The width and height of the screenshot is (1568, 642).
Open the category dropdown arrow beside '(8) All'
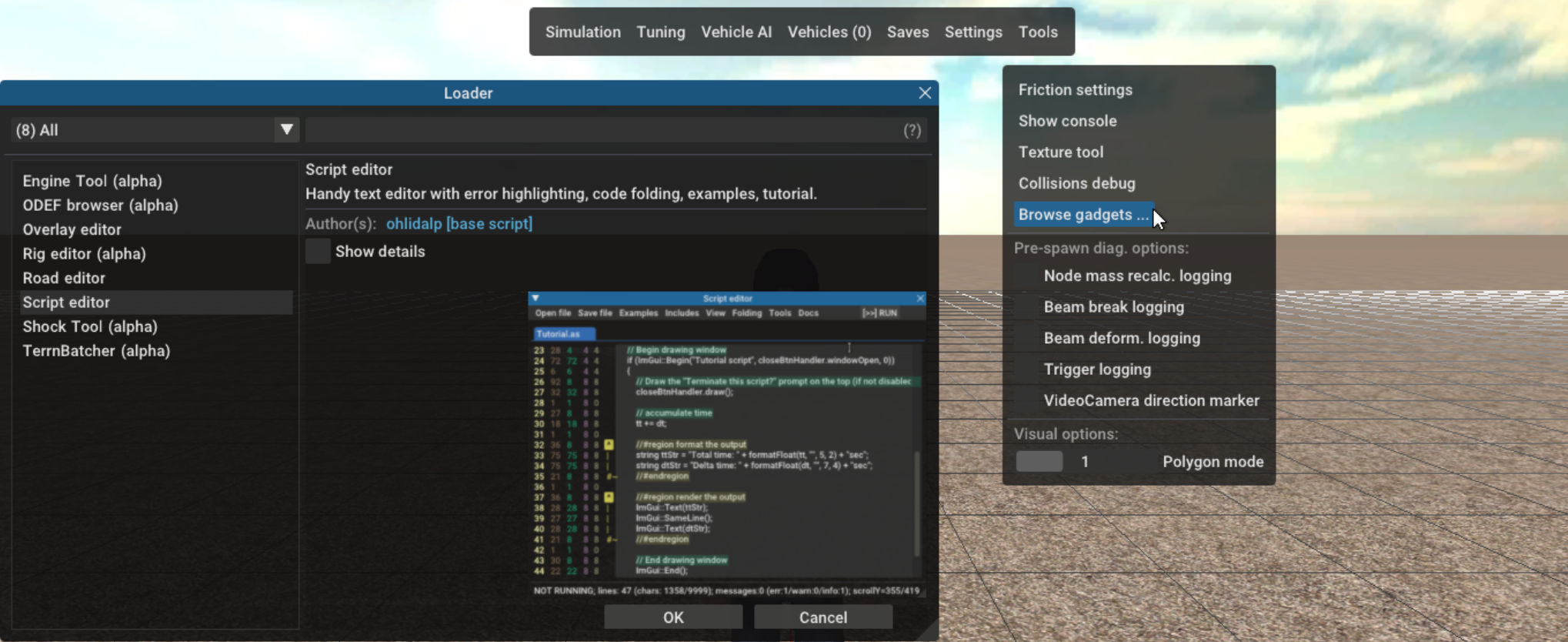[286, 130]
